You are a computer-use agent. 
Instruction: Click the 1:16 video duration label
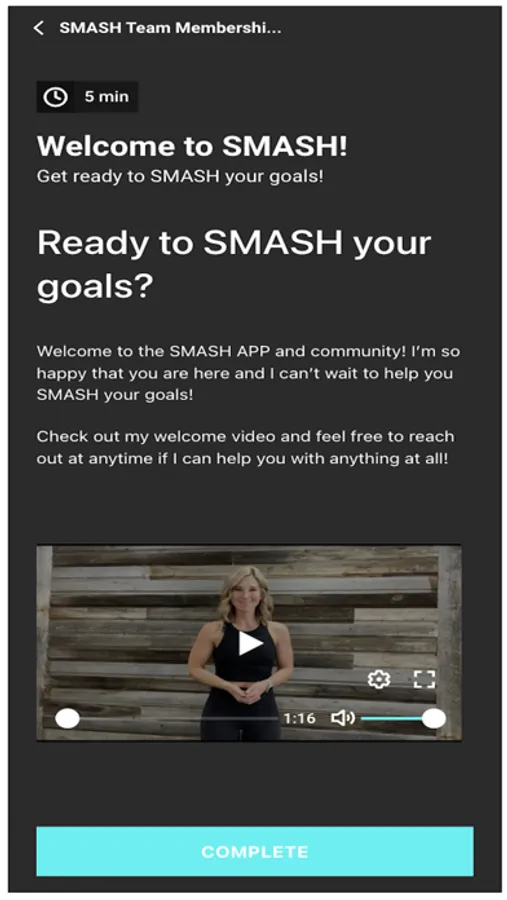point(299,718)
